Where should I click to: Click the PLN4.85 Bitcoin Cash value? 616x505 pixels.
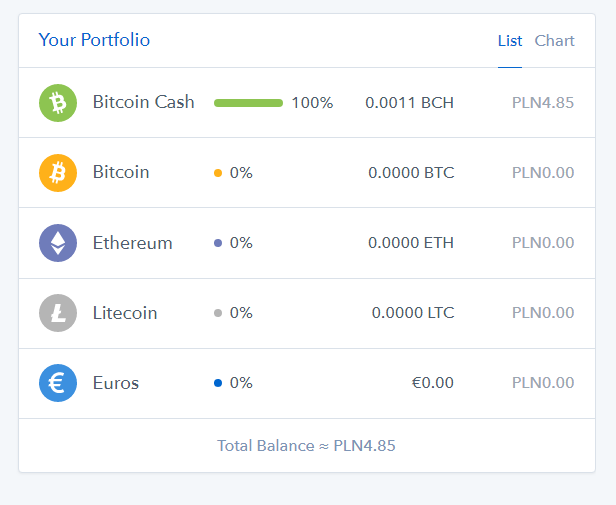(543, 103)
